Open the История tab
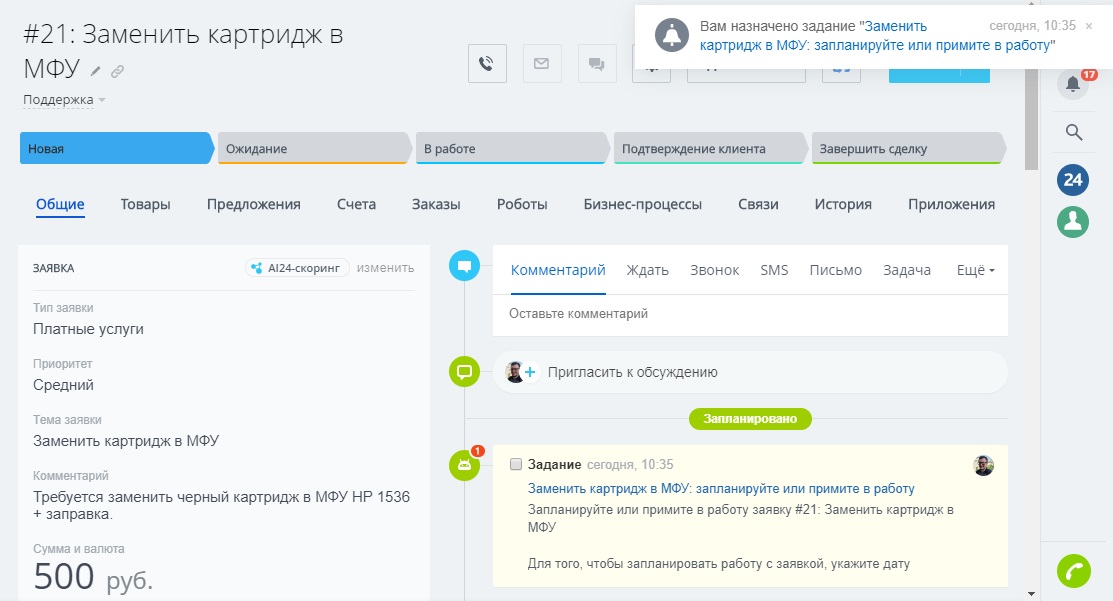The image size is (1113, 601). [x=843, y=204]
